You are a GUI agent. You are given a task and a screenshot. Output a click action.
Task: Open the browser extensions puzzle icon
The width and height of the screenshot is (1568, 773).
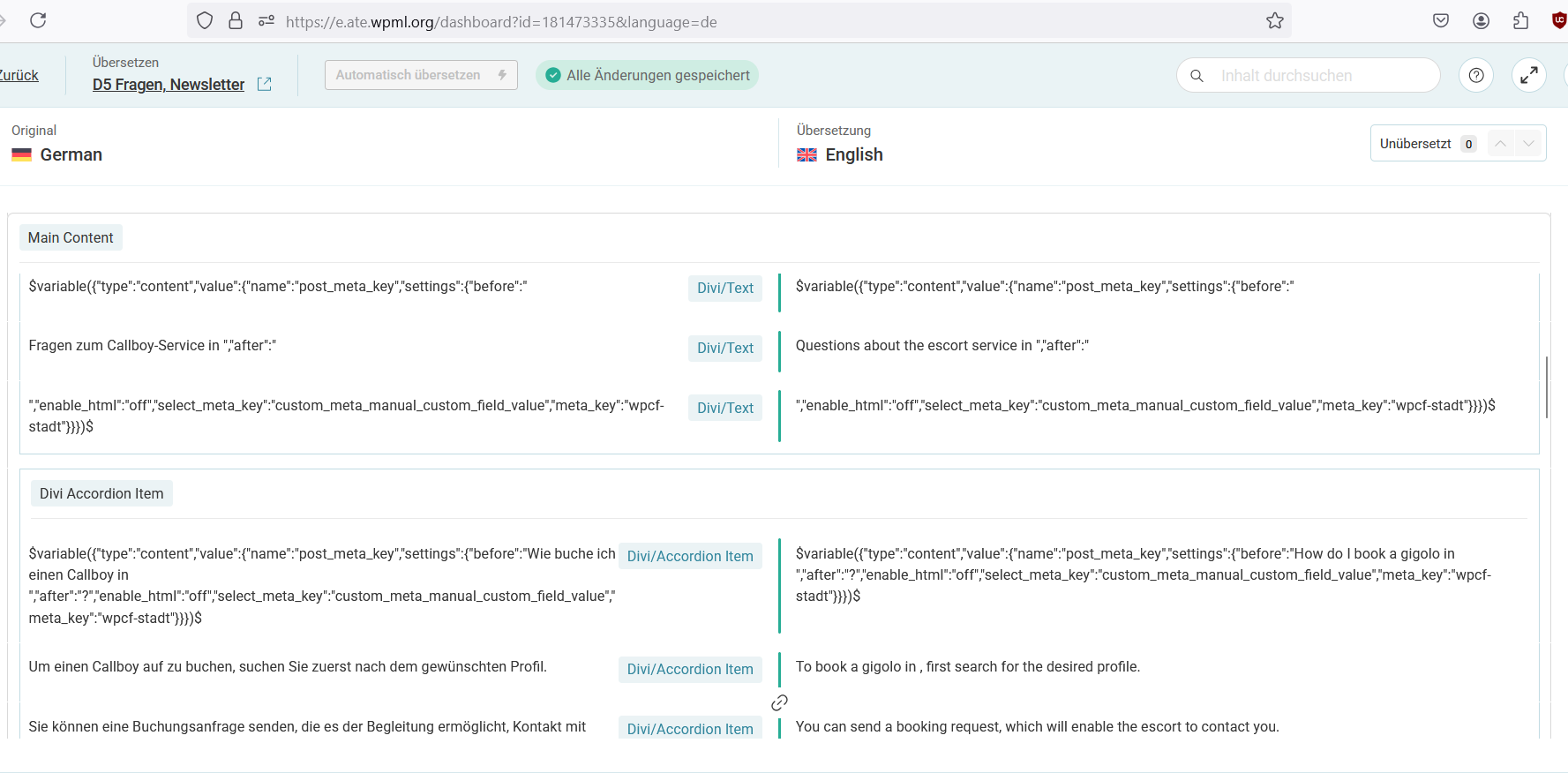1520,21
